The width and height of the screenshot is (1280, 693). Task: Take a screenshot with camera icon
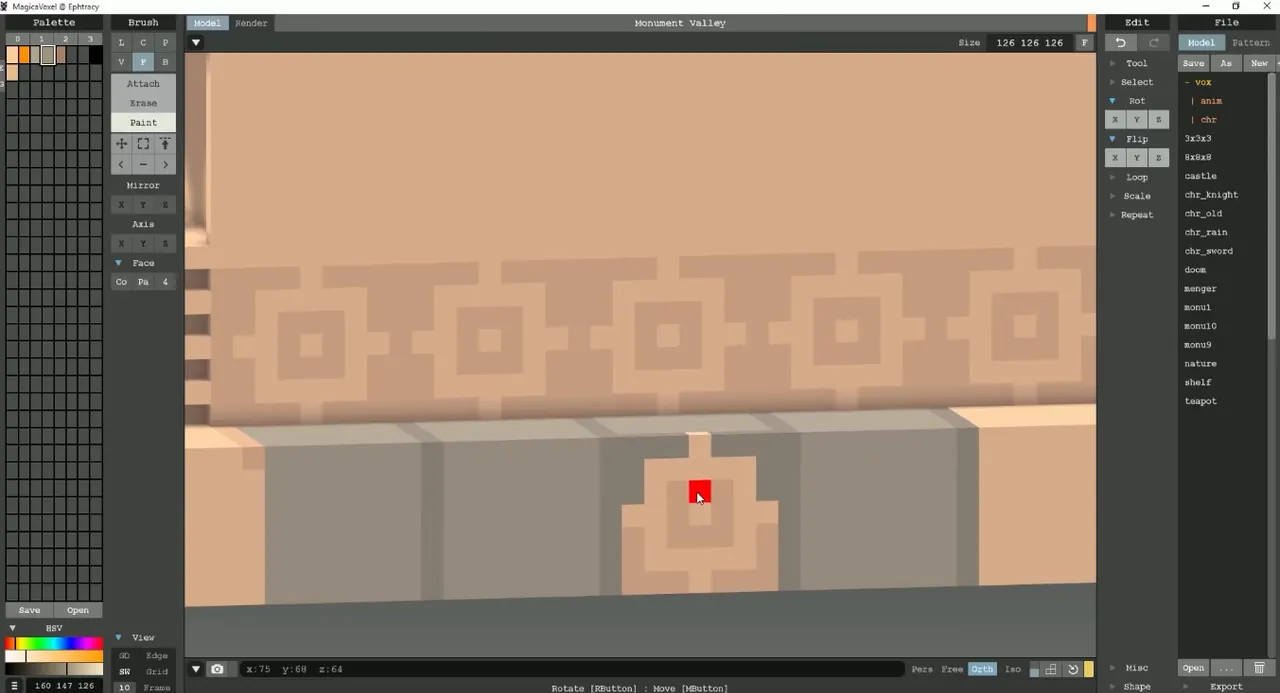click(x=217, y=669)
